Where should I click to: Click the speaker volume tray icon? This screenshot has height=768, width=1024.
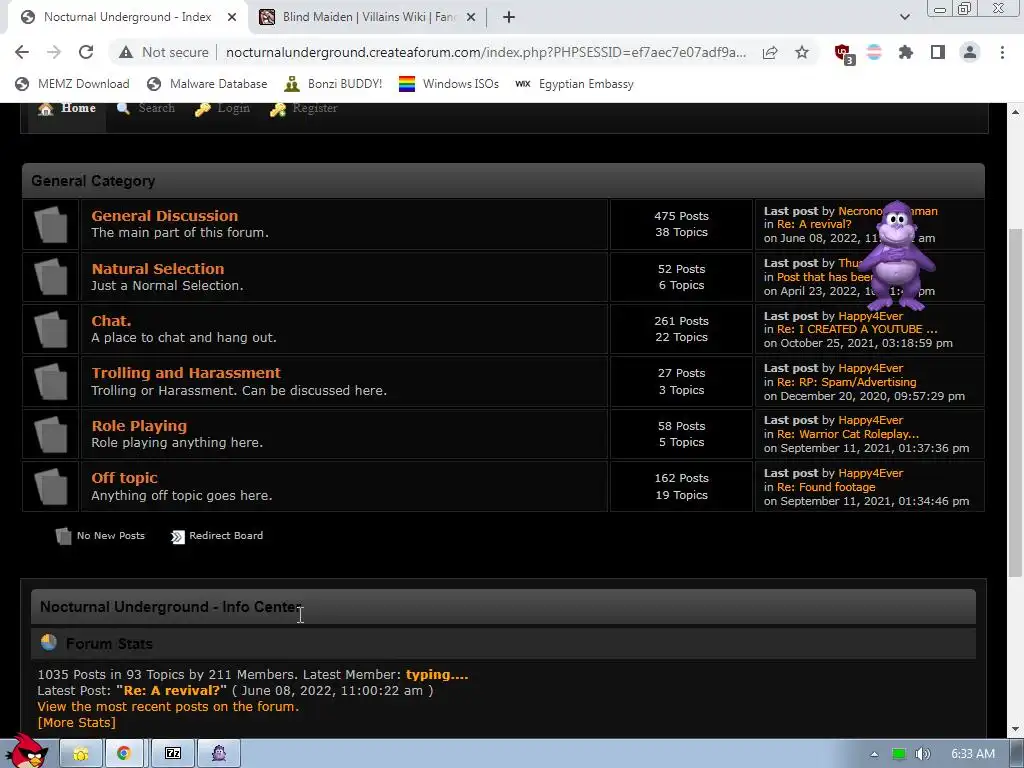tap(922, 754)
